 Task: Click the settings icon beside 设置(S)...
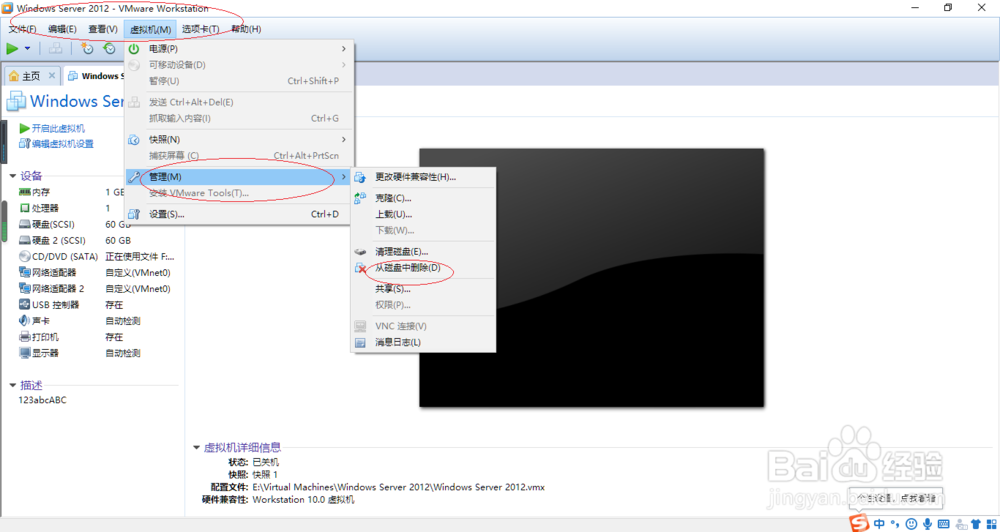pyautogui.click(x=134, y=214)
